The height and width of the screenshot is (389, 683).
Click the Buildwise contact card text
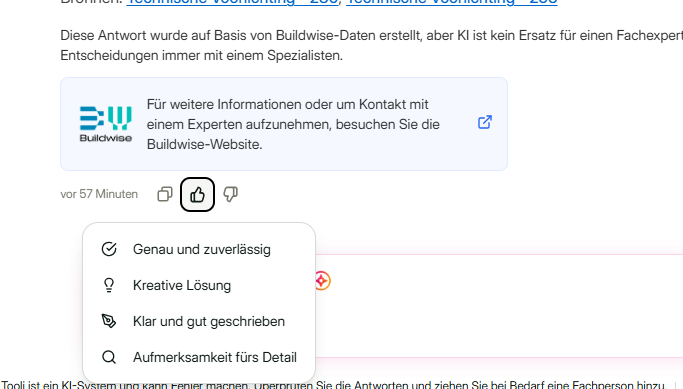(293, 124)
